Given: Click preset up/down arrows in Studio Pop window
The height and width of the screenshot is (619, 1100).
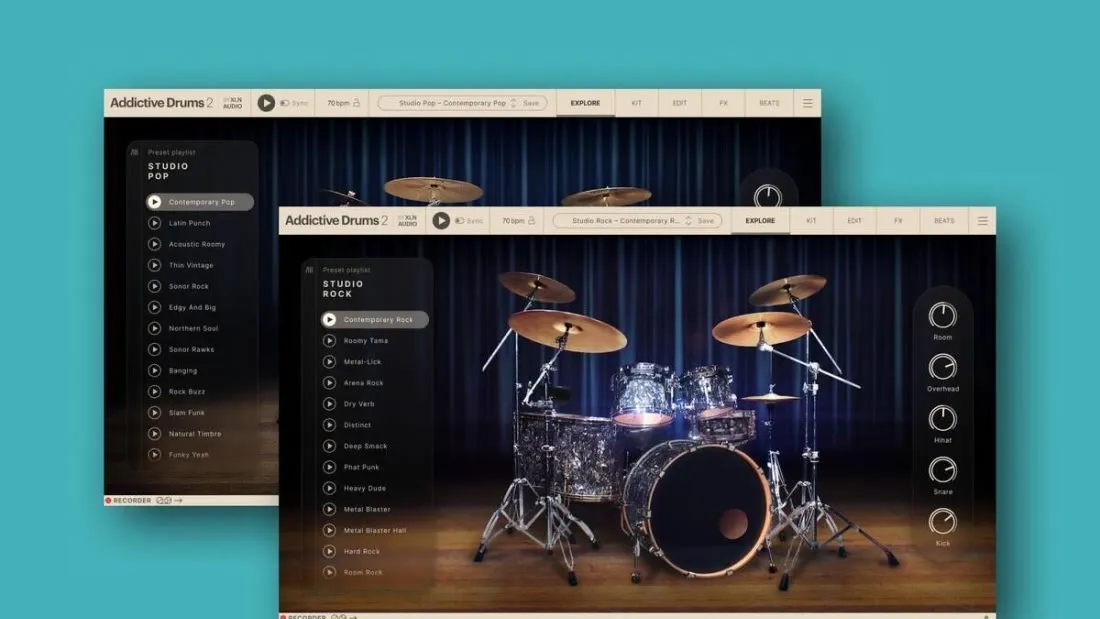Looking at the screenshot, I should point(514,103).
